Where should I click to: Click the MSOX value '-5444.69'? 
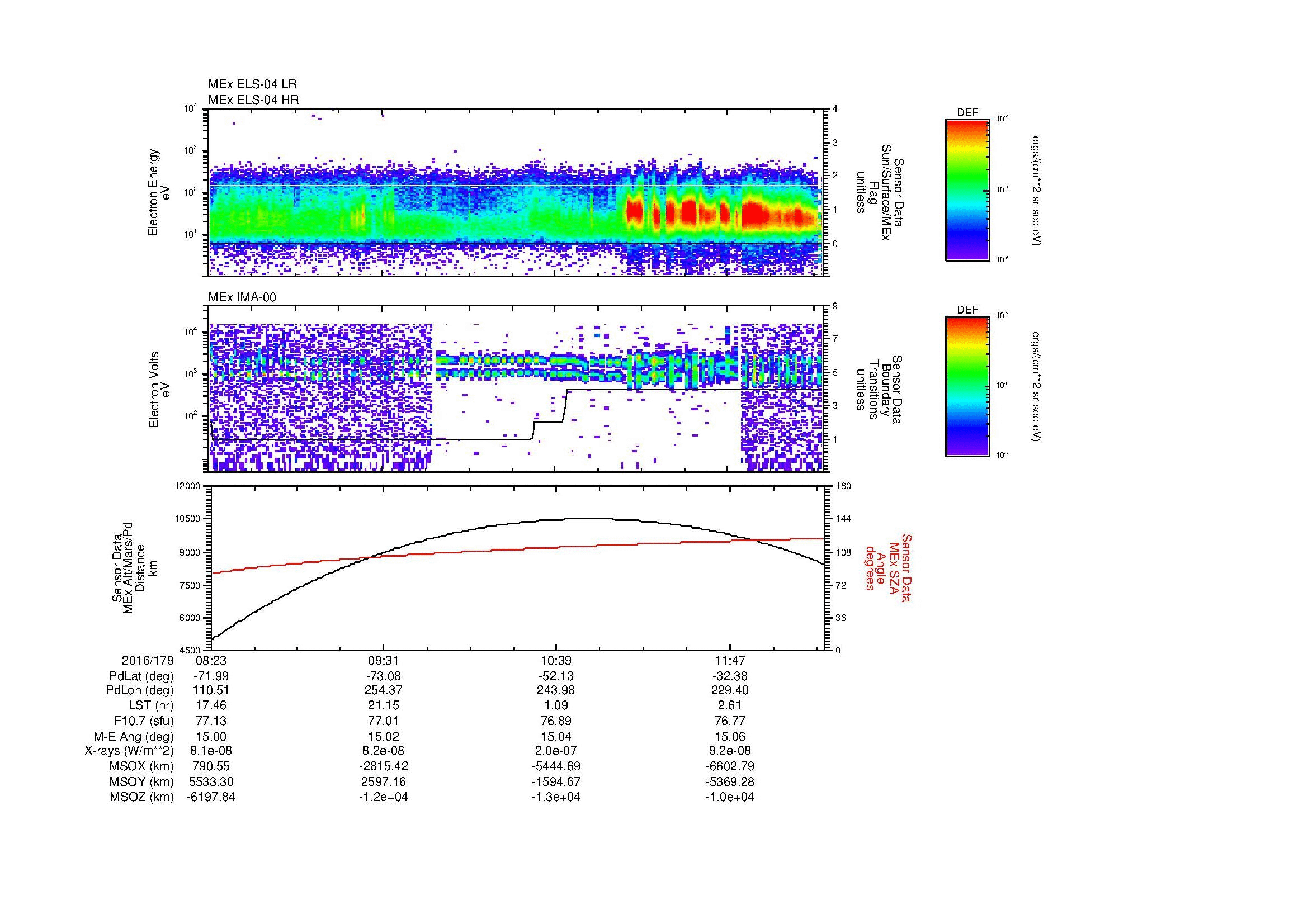(556, 766)
